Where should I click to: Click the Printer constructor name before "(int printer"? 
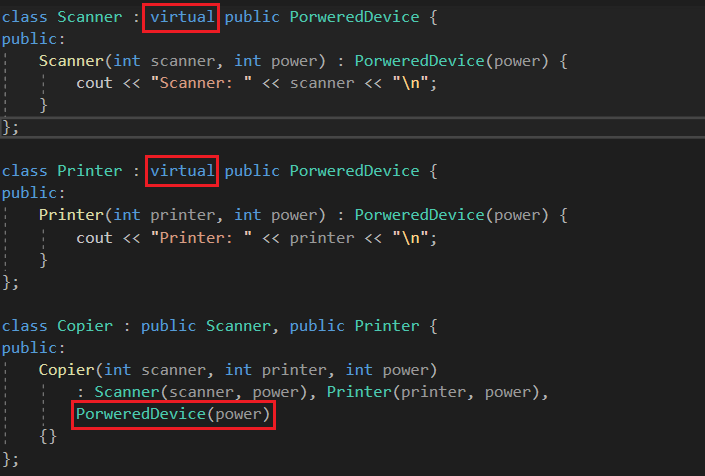click(71, 215)
